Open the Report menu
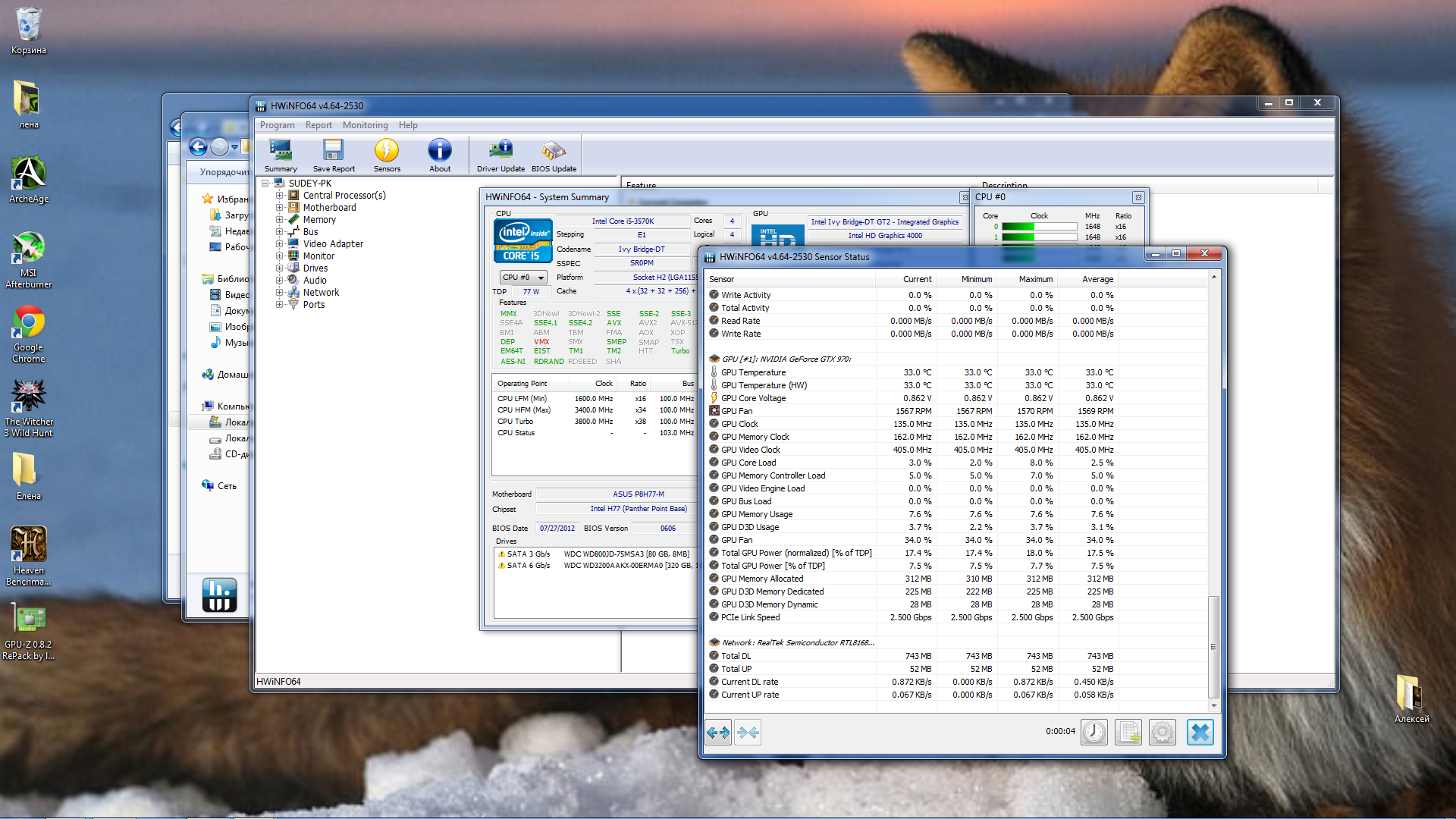 tap(318, 125)
